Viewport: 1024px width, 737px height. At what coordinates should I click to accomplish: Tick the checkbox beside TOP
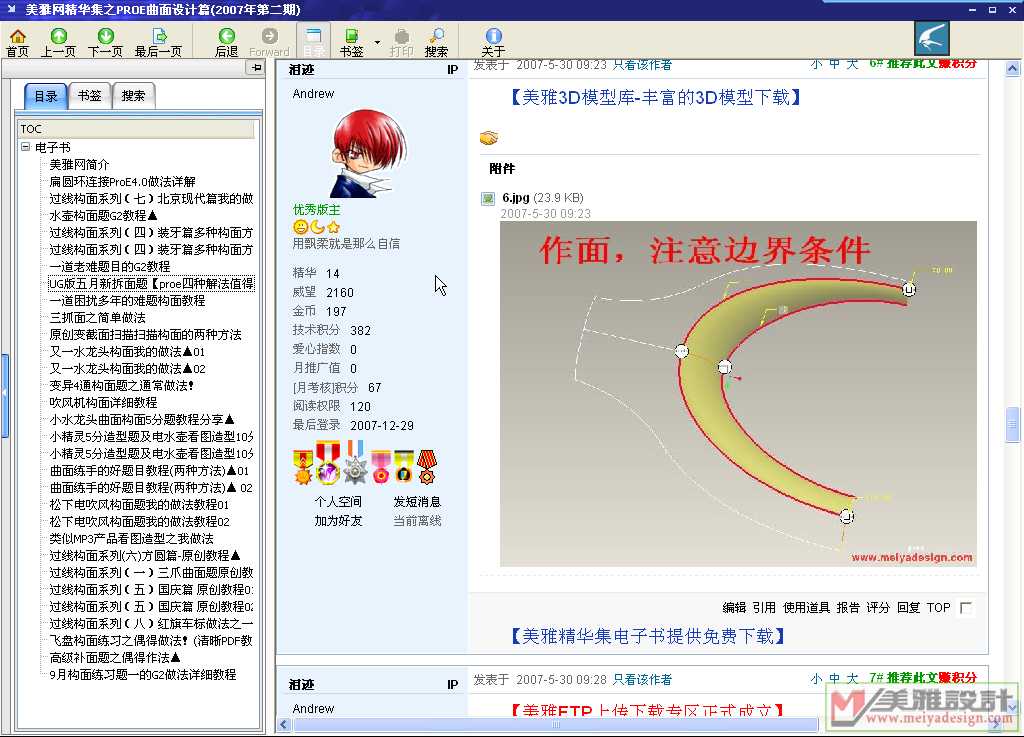coord(966,608)
